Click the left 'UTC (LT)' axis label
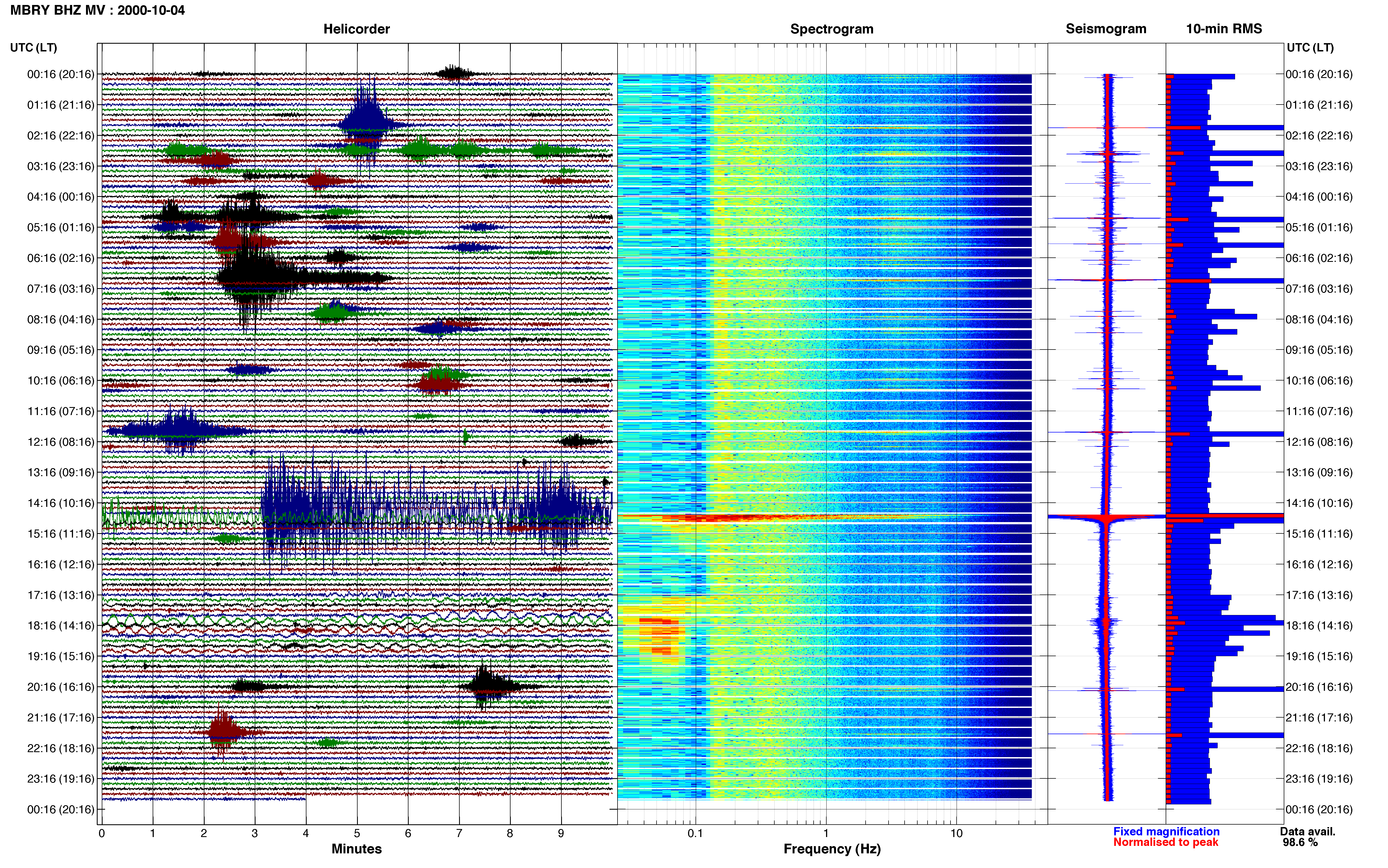 [34, 48]
